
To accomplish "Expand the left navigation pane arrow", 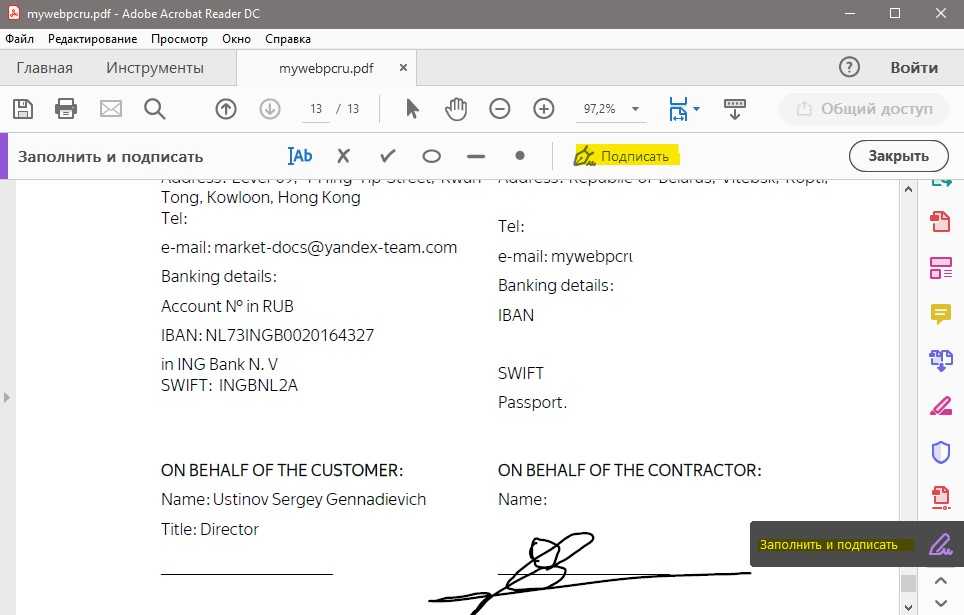I will [x=6, y=397].
